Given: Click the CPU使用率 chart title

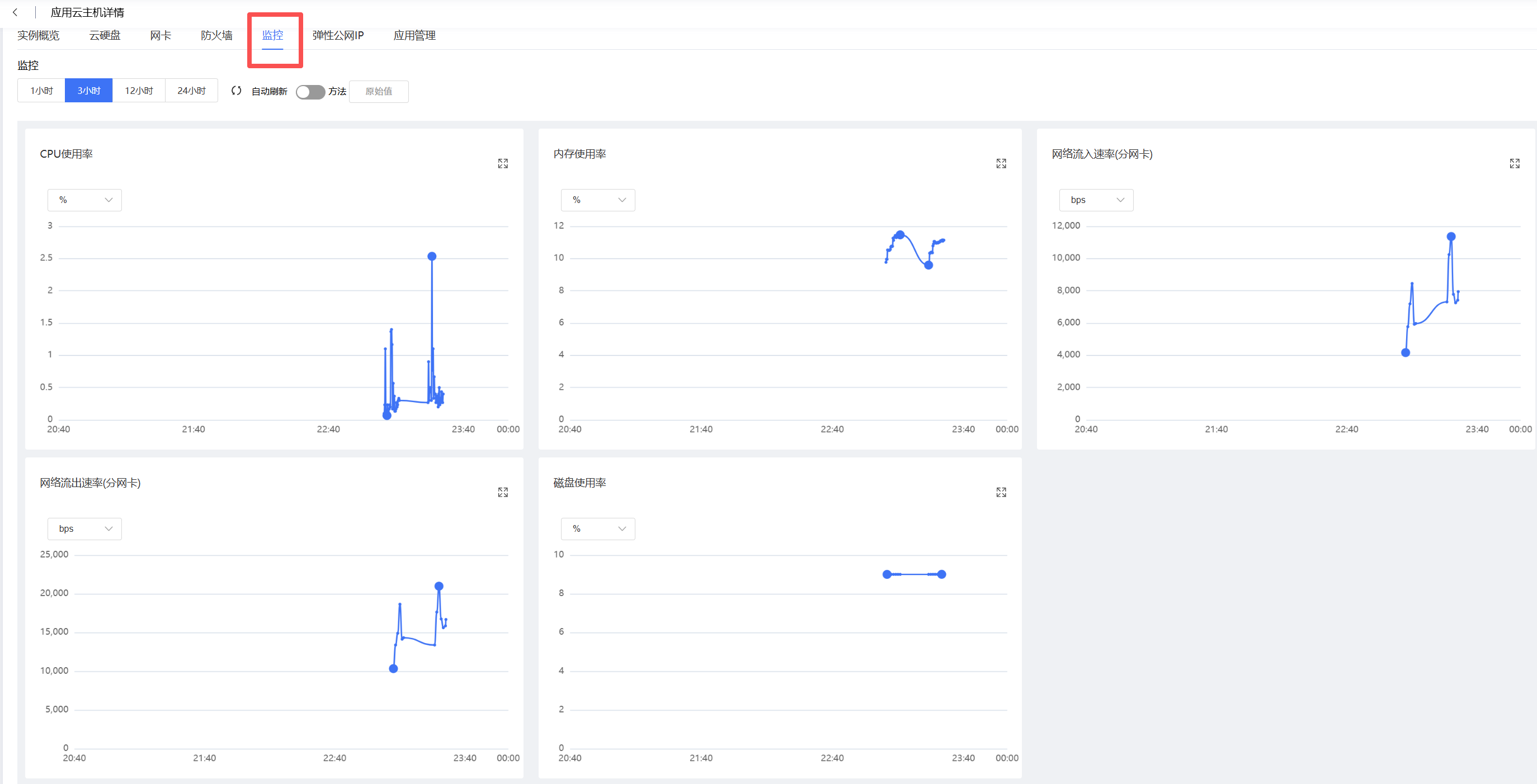Looking at the screenshot, I should click(66, 154).
